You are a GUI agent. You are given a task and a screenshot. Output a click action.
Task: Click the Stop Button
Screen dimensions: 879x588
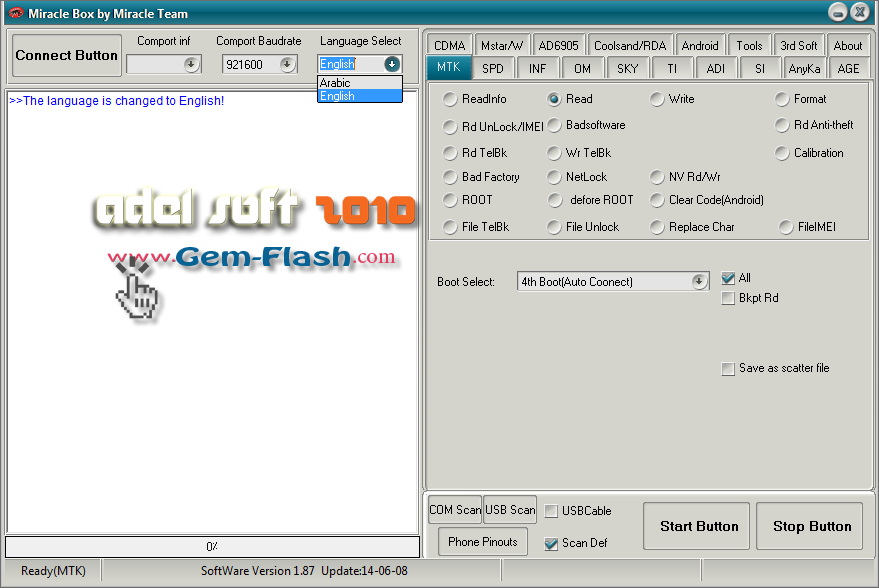(809, 526)
